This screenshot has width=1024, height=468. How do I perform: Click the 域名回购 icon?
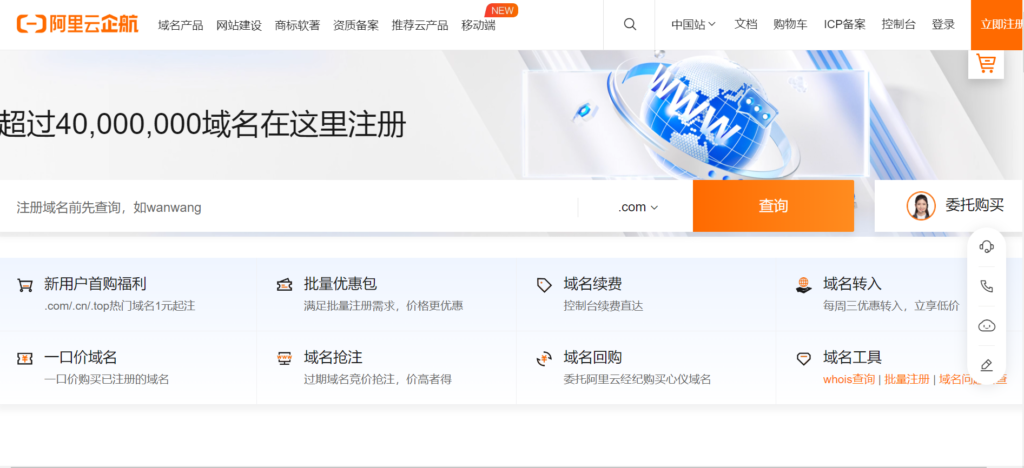(x=544, y=358)
